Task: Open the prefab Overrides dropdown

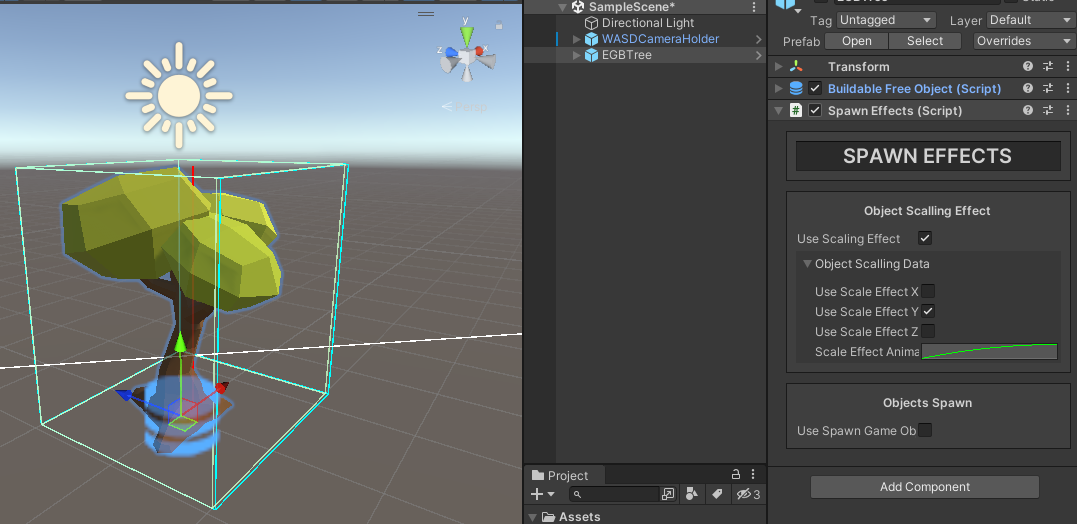Action: pos(1023,41)
